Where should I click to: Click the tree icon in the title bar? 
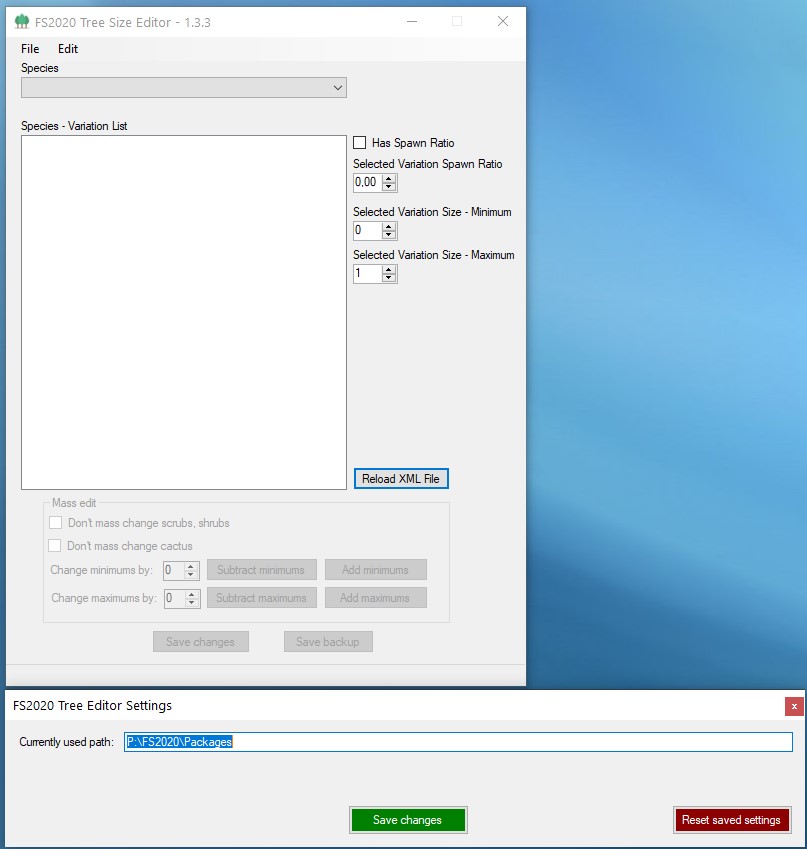click(x=22, y=21)
